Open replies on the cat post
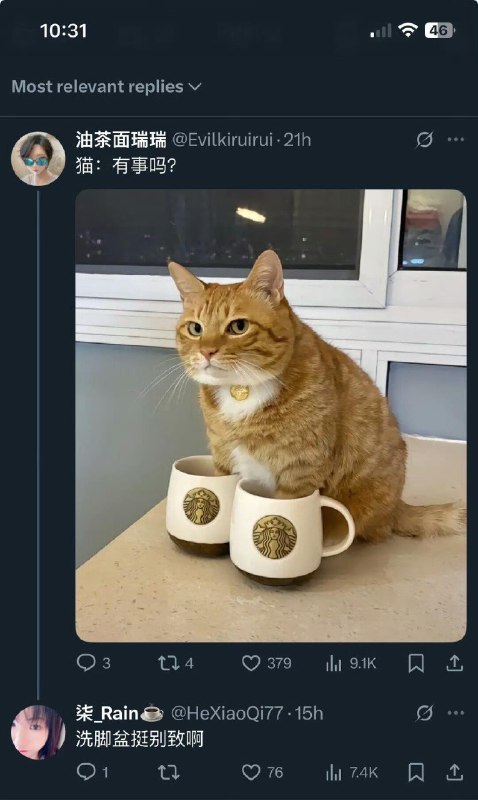 click(x=93, y=663)
